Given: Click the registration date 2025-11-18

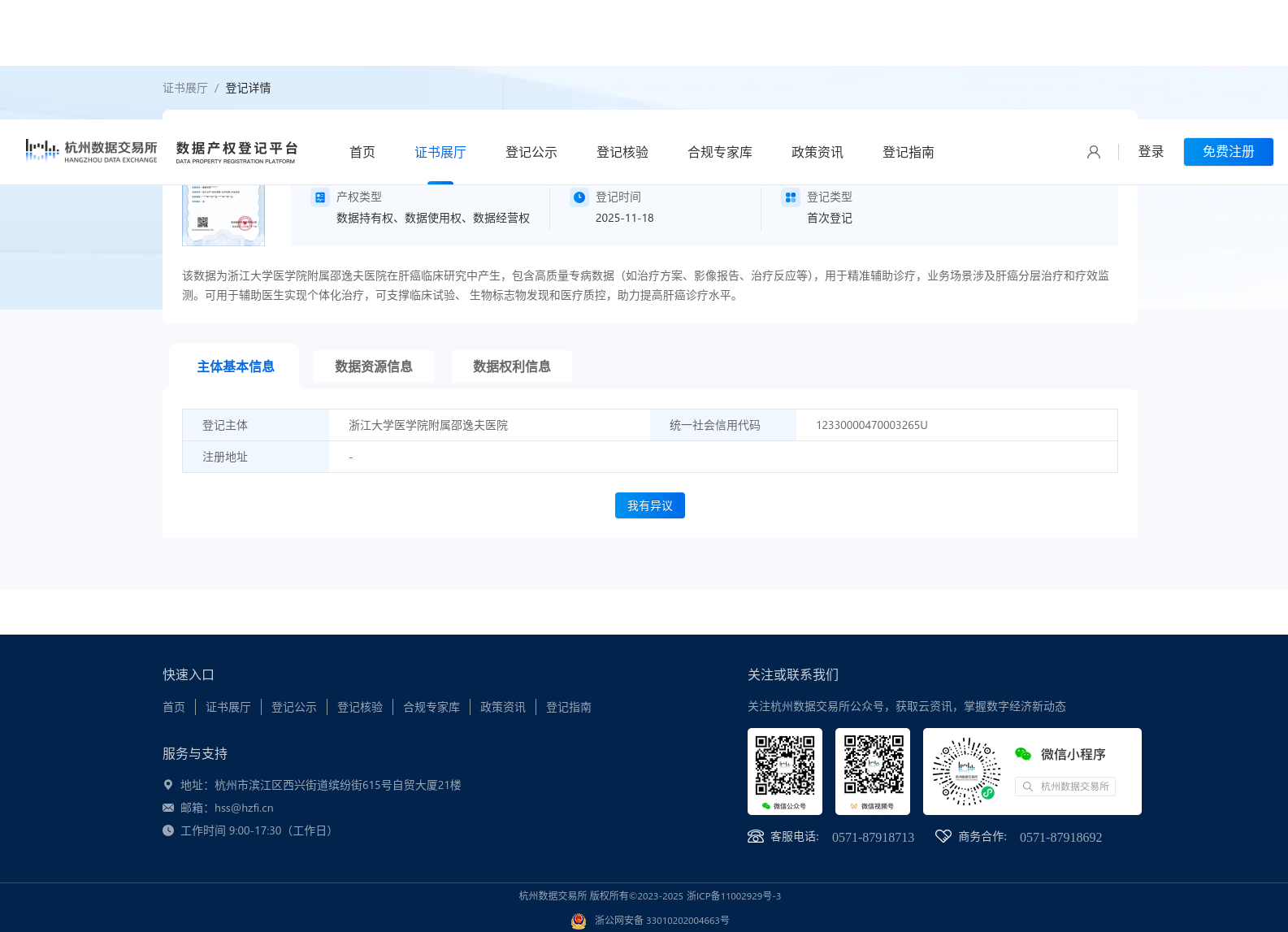Looking at the screenshot, I should (624, 218).
